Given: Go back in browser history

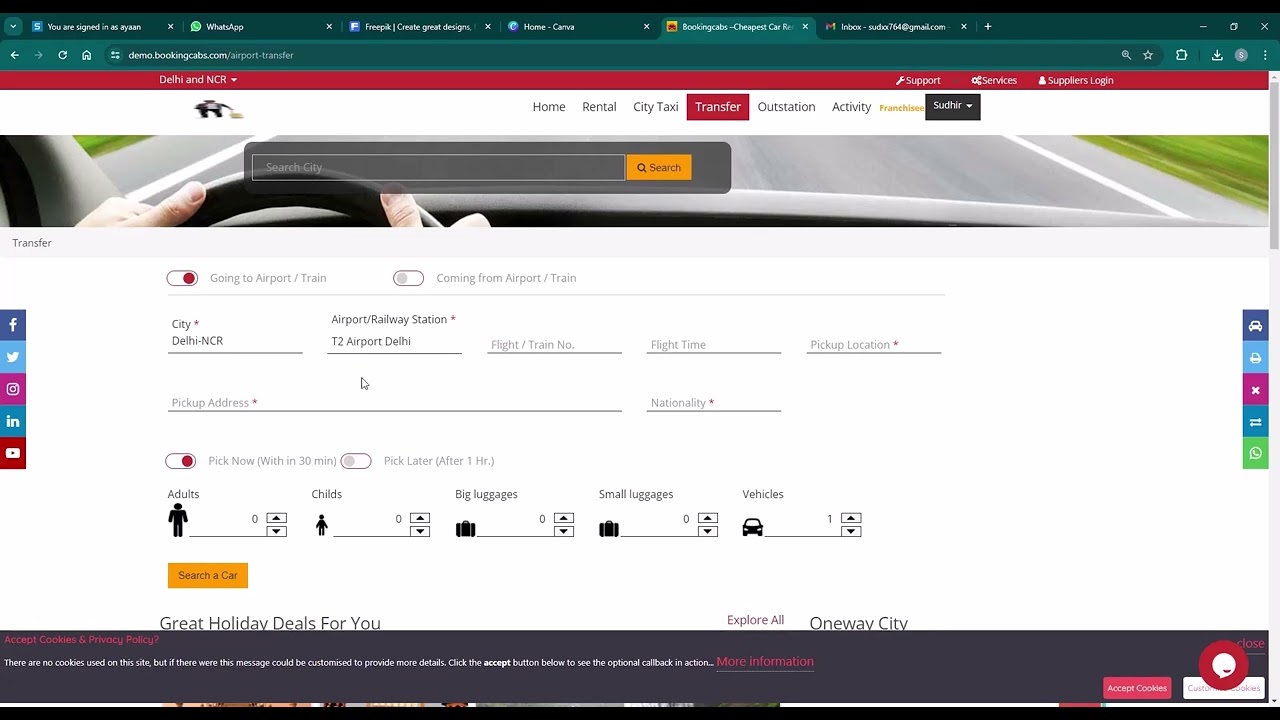Looking at the screenshot, I should [x=14, y=55].
